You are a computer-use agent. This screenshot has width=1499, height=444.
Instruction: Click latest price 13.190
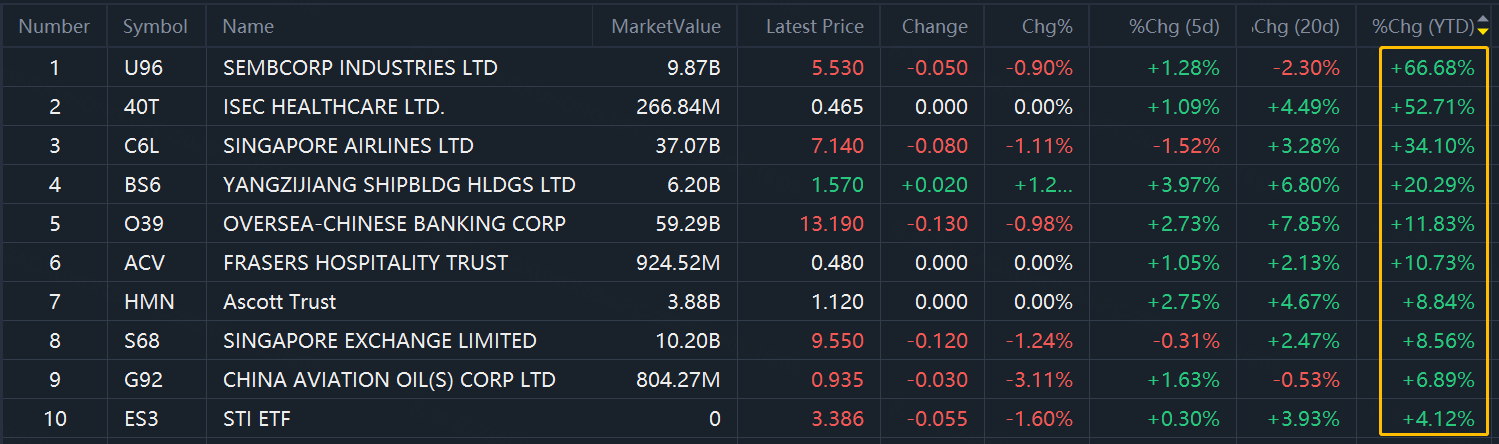833,224
